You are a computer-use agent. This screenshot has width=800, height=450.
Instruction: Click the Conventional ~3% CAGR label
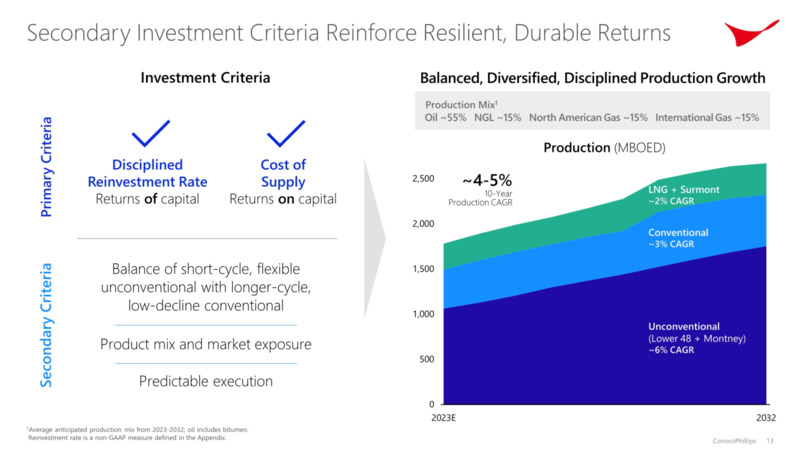[678, 238]
